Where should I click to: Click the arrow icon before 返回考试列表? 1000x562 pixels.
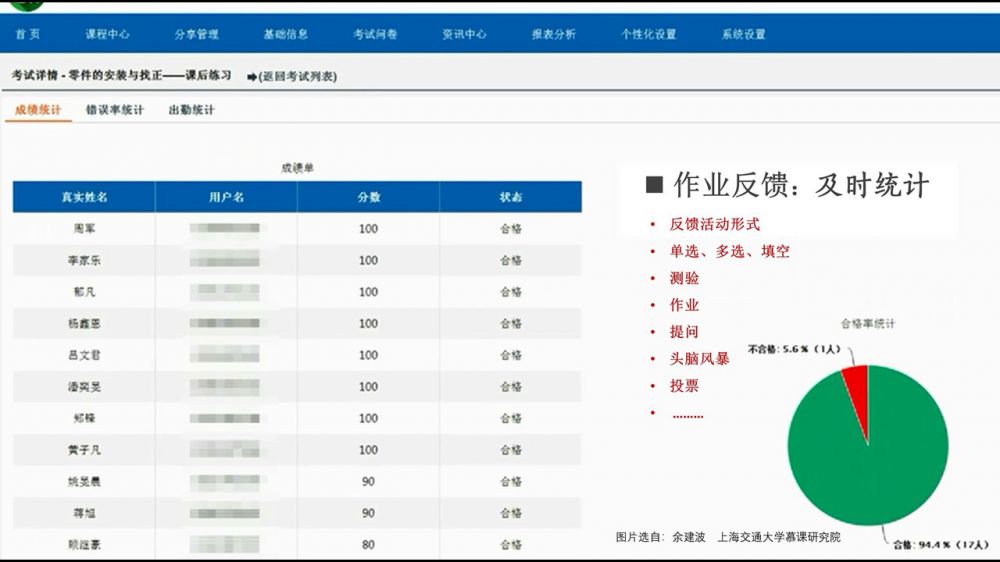point(251,76)
